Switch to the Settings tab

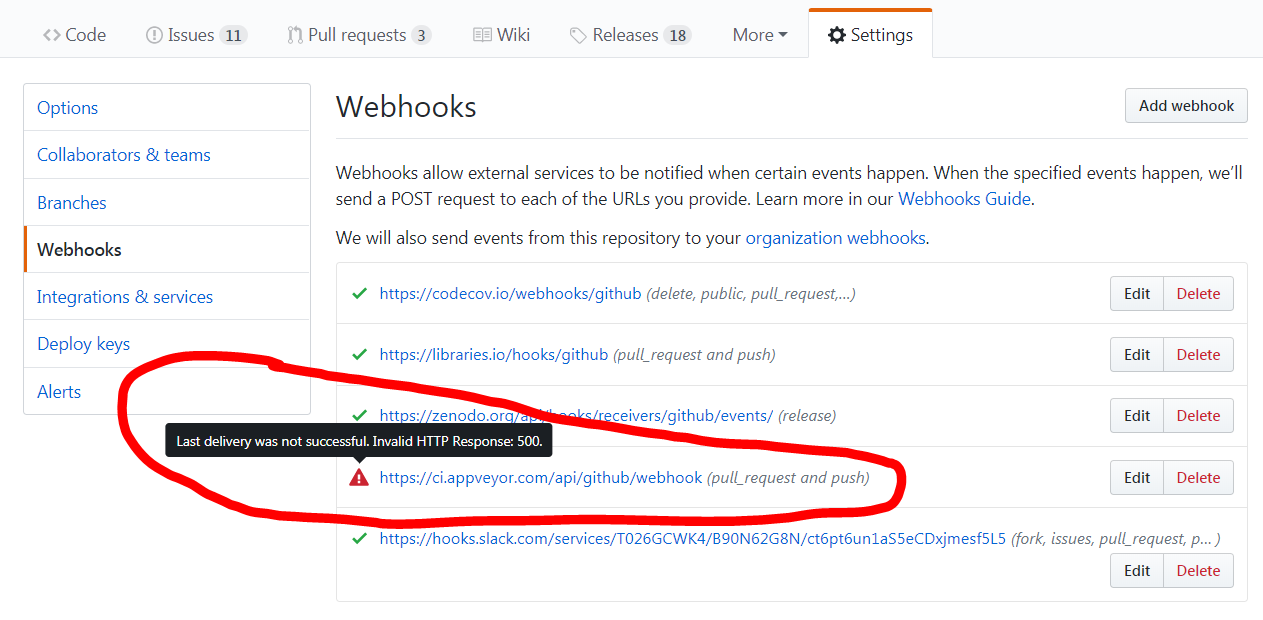tap(879, 33)
